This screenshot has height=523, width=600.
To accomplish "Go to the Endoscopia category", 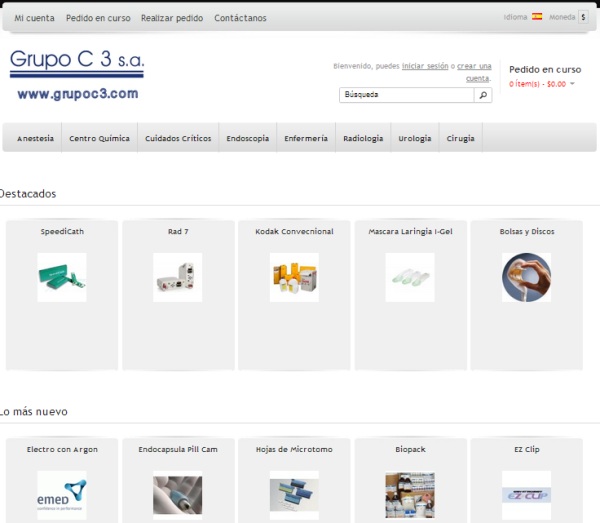I will 248,138.
